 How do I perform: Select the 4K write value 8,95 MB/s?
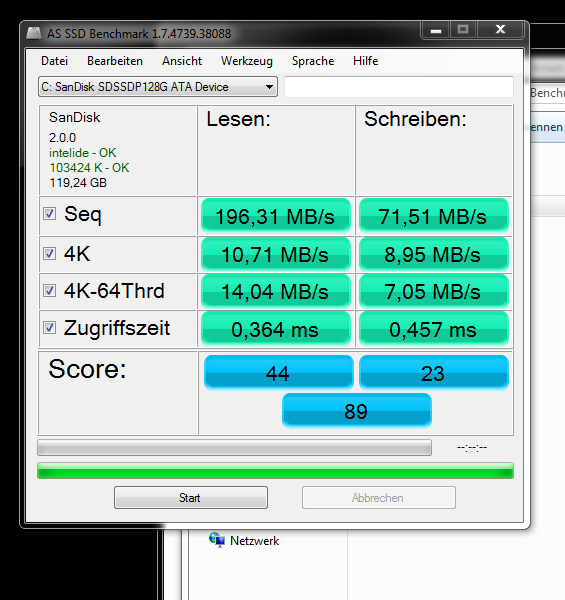click(433, 254)
